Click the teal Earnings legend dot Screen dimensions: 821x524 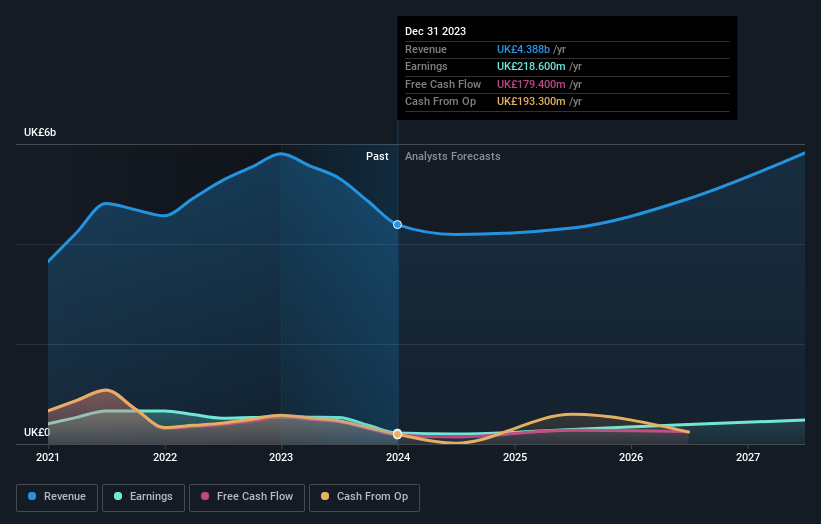[x=118, y=496]
